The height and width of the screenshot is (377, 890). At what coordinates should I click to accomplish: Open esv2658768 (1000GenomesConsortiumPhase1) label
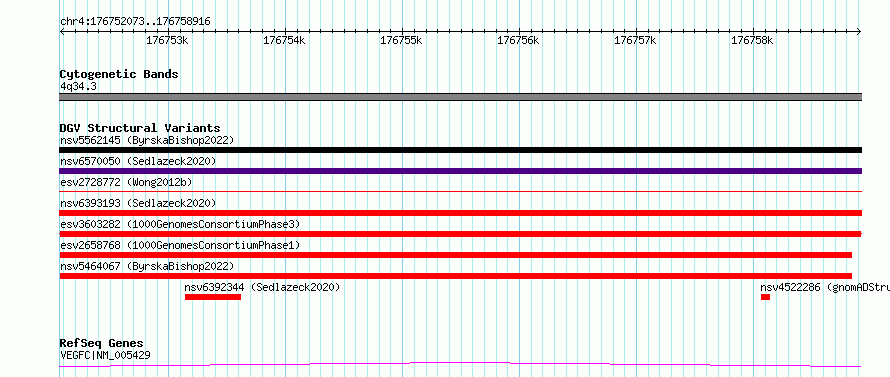click(x=180, y=245)
